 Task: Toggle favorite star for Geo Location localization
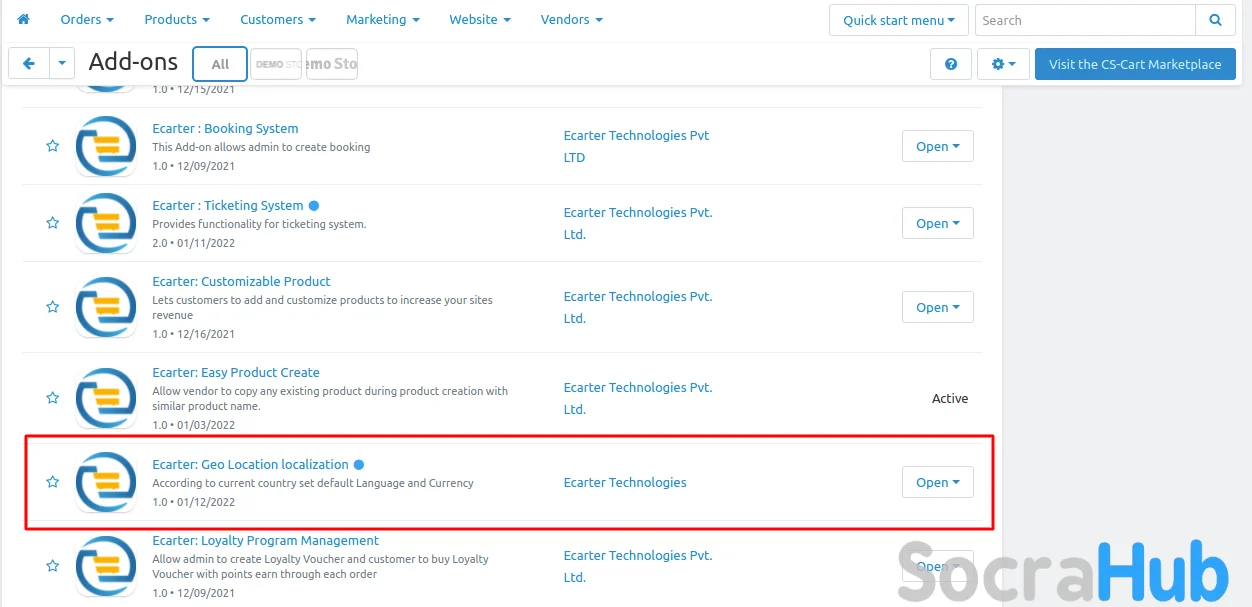[53, 482]
